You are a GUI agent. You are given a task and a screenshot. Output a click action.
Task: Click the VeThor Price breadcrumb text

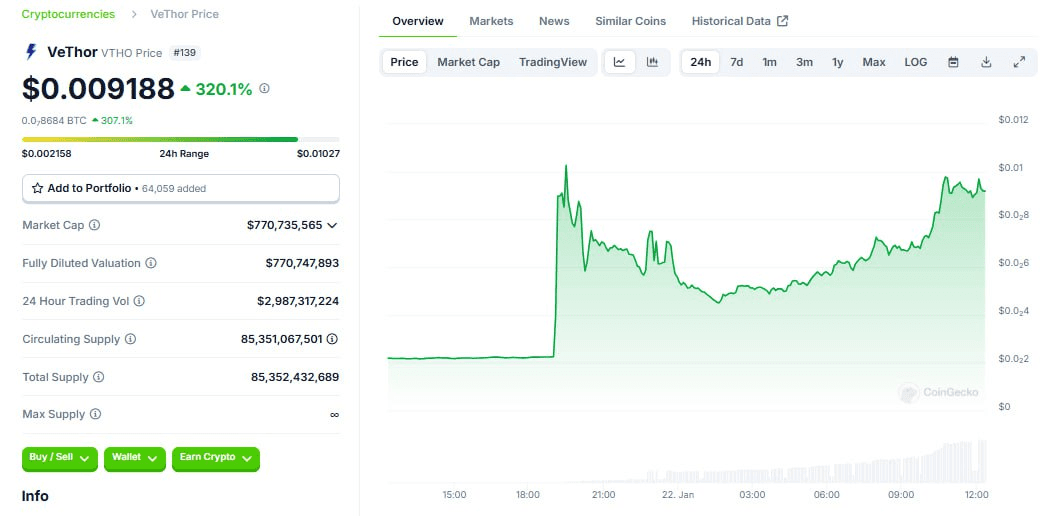coord(185,14)
